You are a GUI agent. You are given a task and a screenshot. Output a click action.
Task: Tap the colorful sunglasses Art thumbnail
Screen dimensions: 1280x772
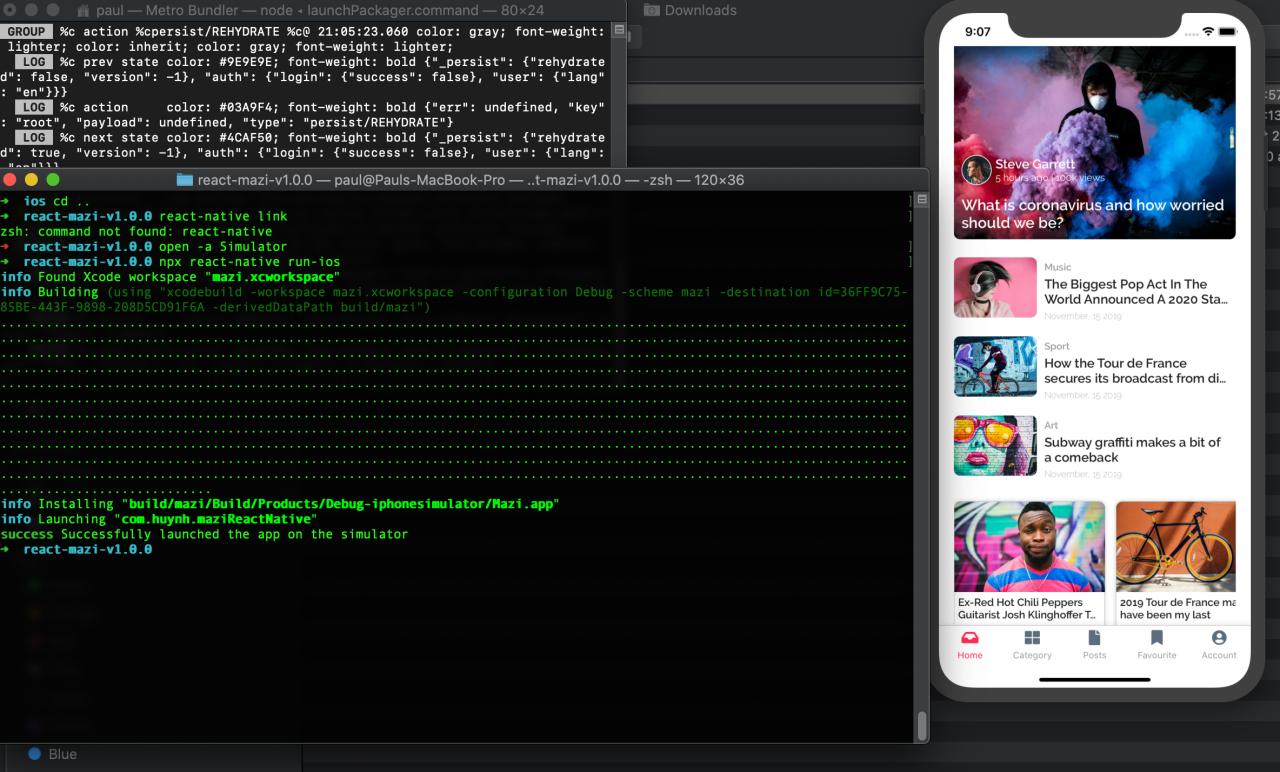click(995, 446)
